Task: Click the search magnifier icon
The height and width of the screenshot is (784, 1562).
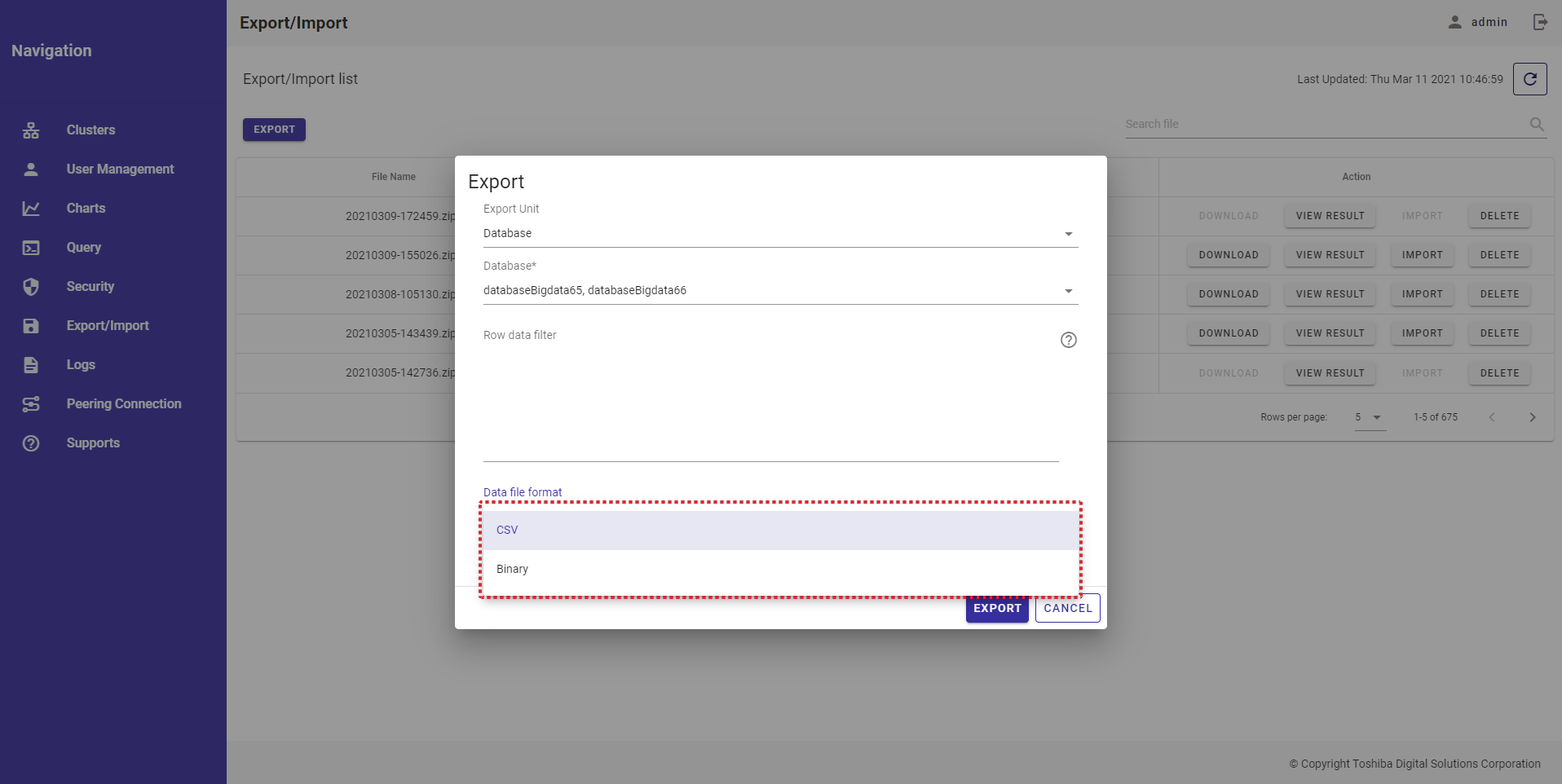Action: coord(1537,124)
